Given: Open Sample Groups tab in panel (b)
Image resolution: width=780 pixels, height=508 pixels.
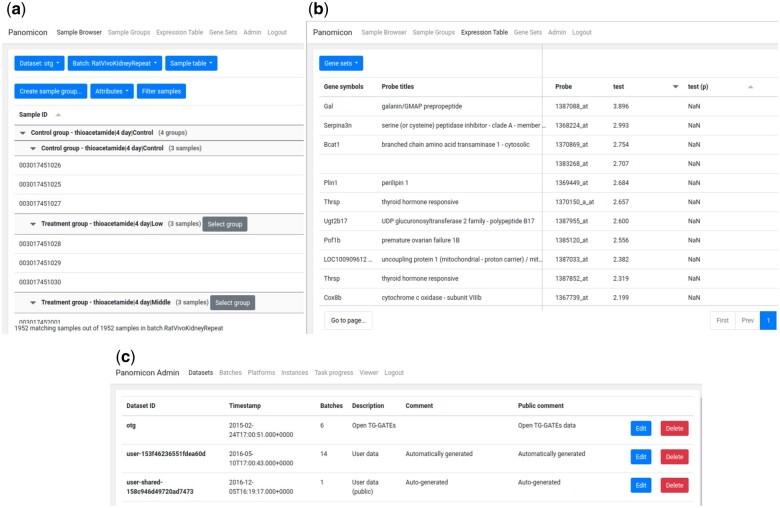Looking at the screenshot, I should [434, 32].
